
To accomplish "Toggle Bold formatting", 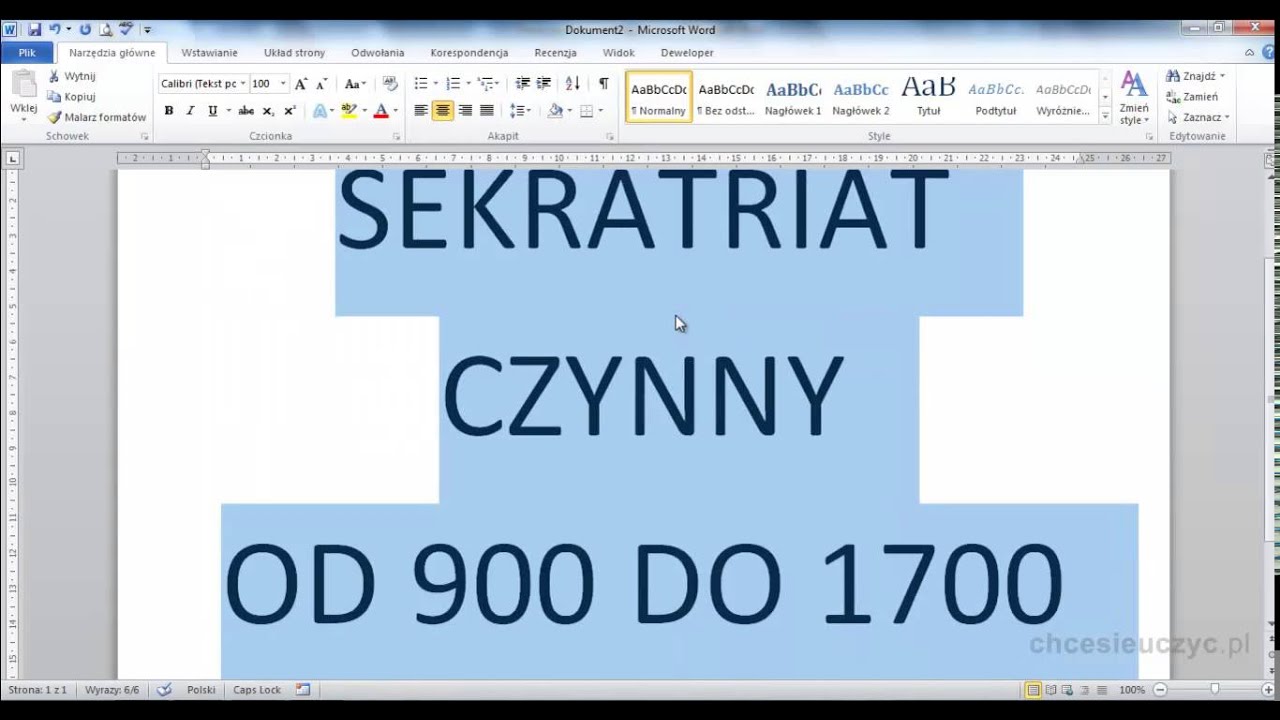I will pos(169,111).
